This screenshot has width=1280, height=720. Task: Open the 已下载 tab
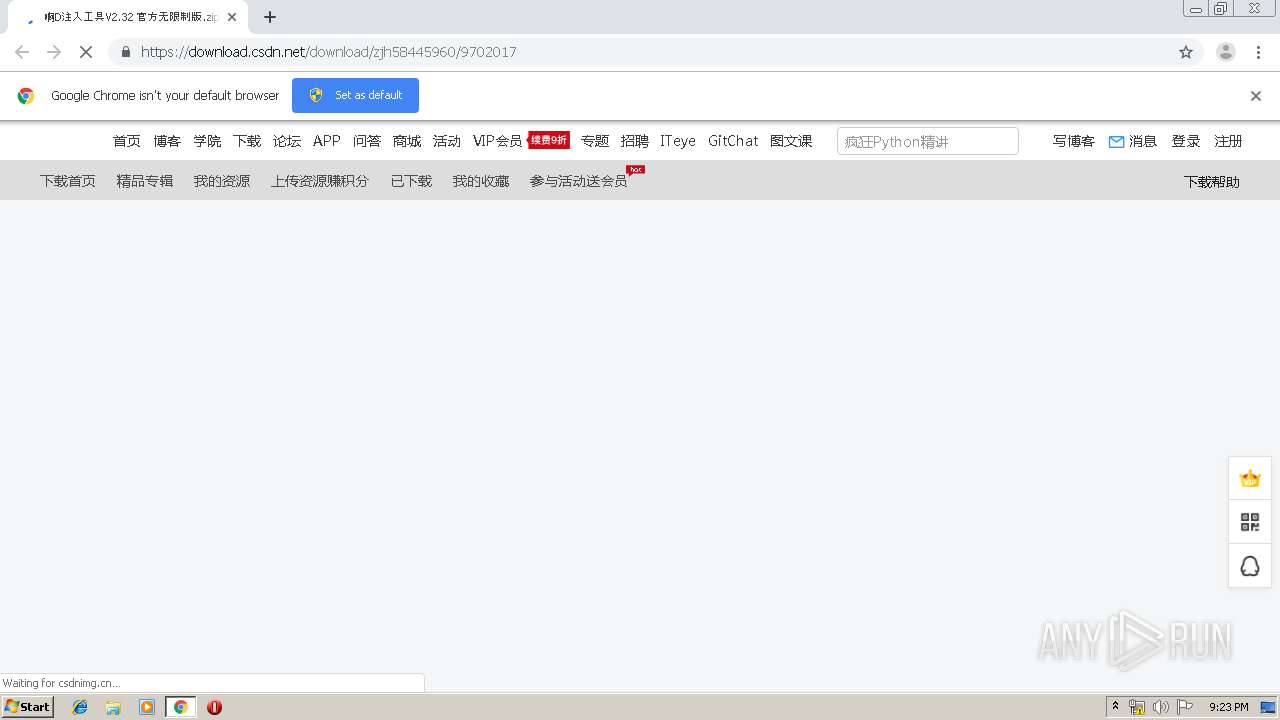[411, 181]
